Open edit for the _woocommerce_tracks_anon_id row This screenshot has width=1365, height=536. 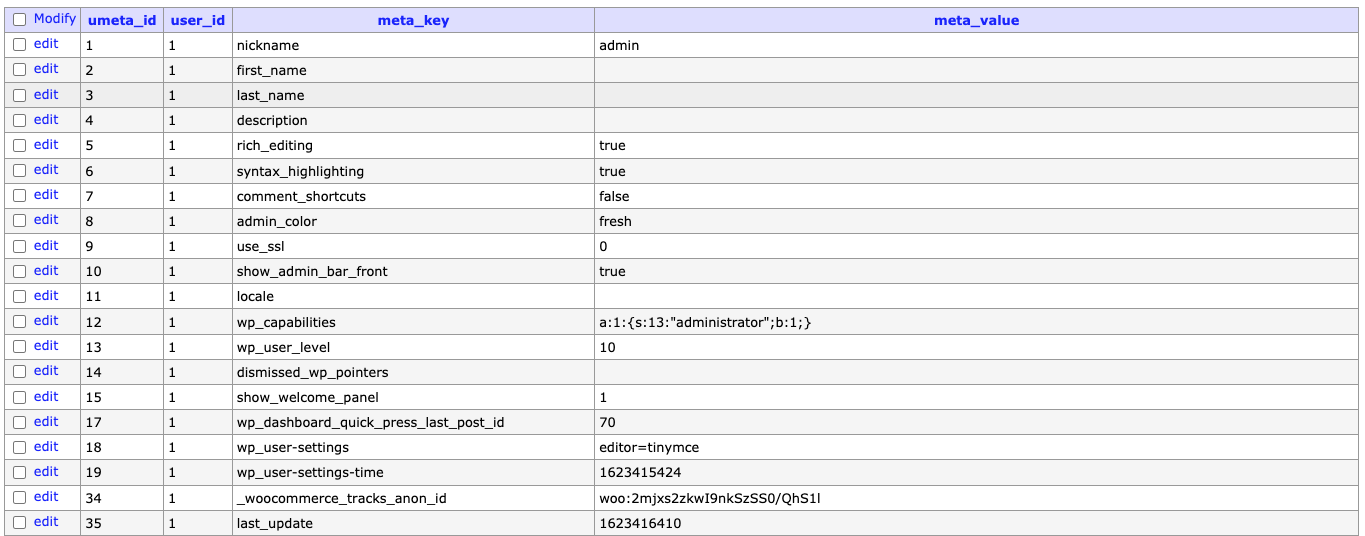coord(46,497)
